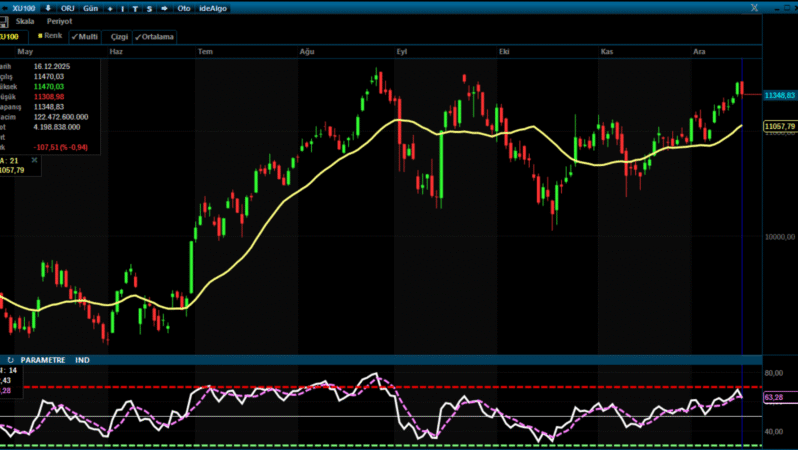Open the Gün period dropdown
Screen dimensions: 798x450
[90, 7]
